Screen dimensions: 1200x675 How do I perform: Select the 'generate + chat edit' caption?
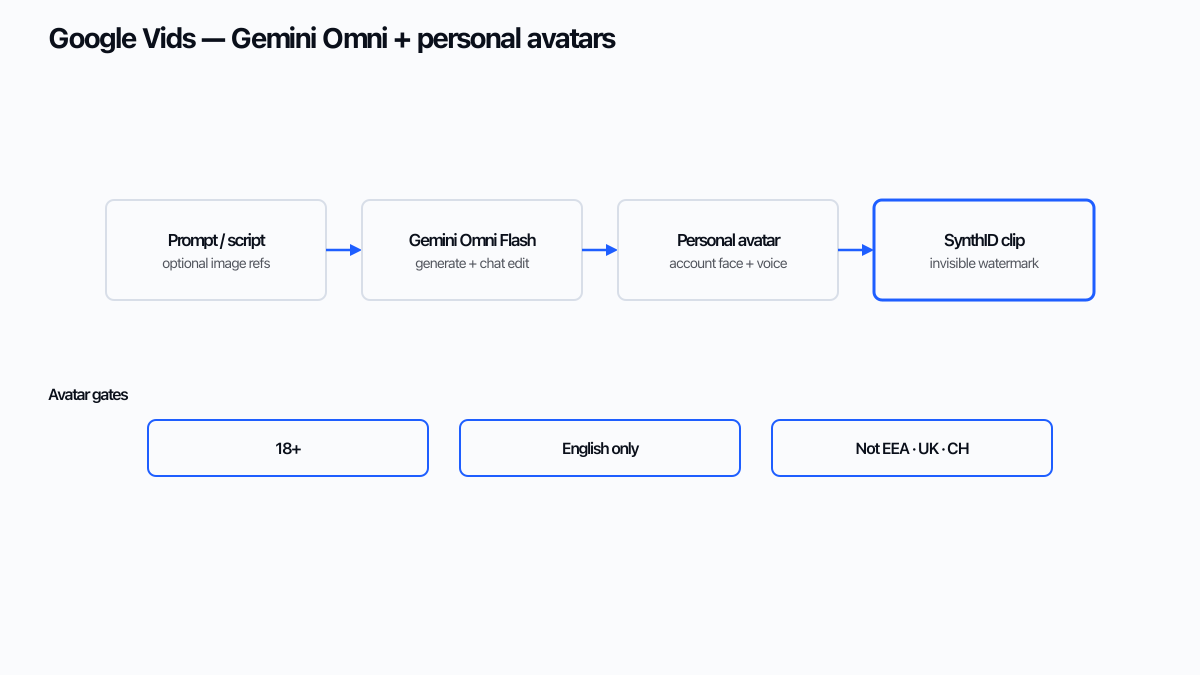[x=472, y=264]
